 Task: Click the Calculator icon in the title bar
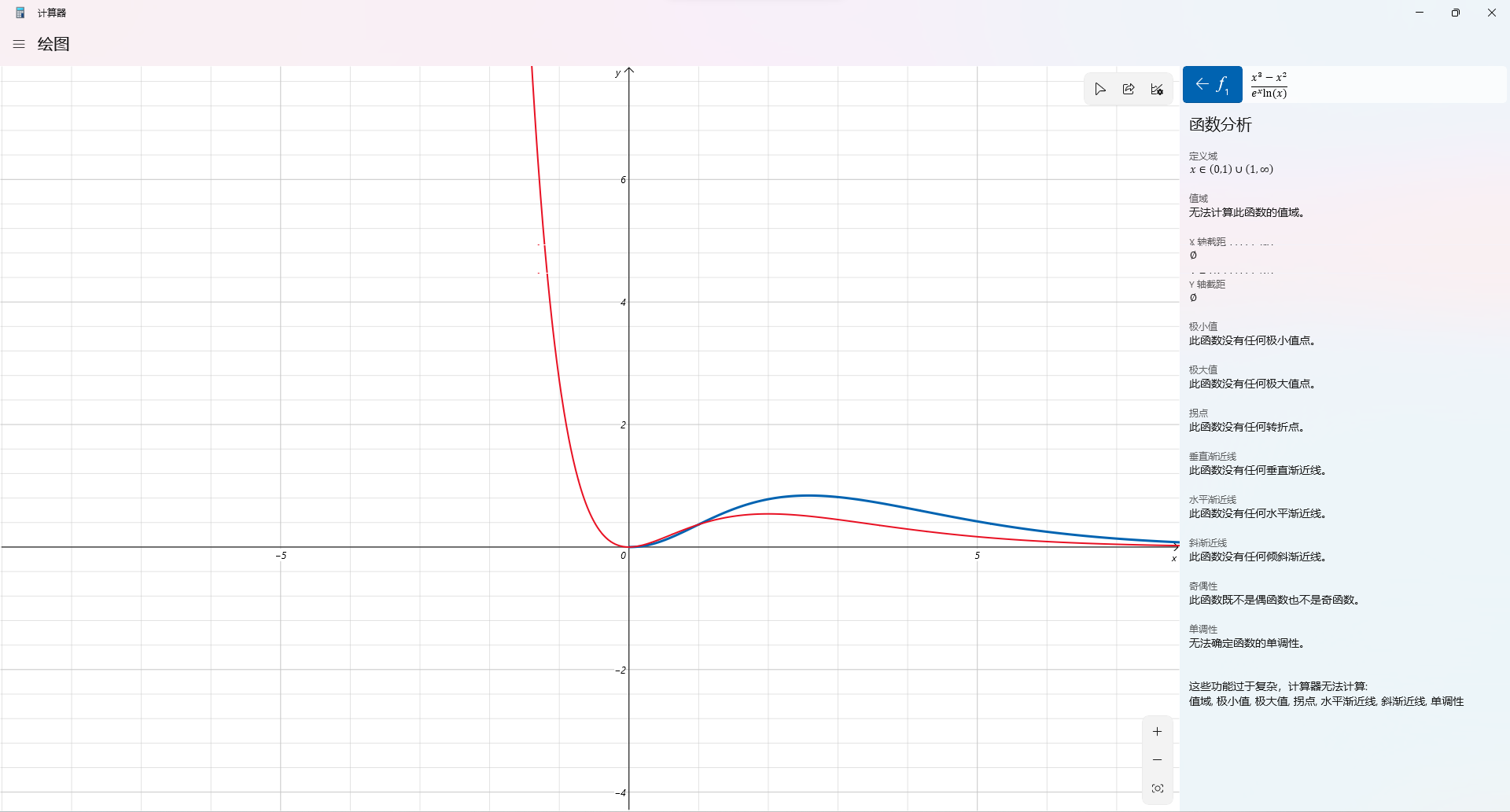(20, 12)
